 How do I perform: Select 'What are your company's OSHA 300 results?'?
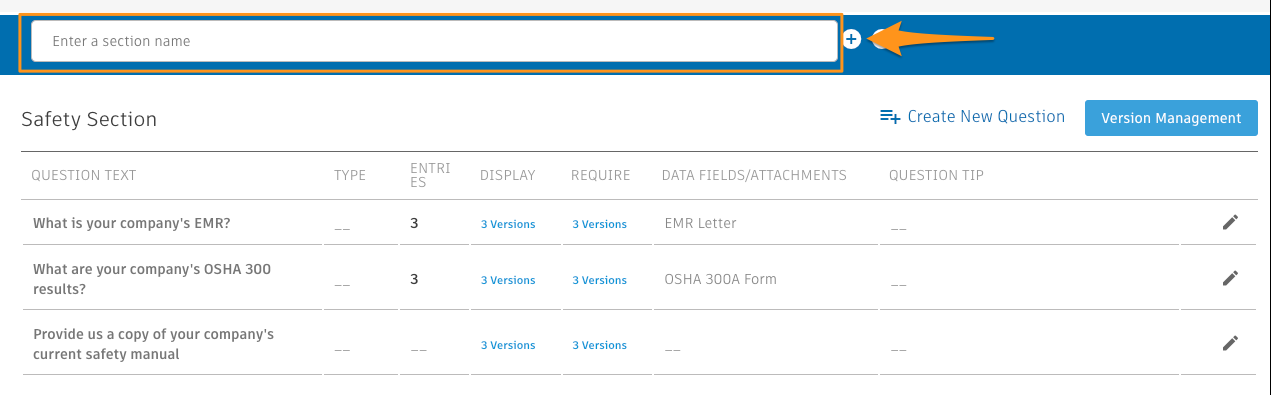(152, 279)
